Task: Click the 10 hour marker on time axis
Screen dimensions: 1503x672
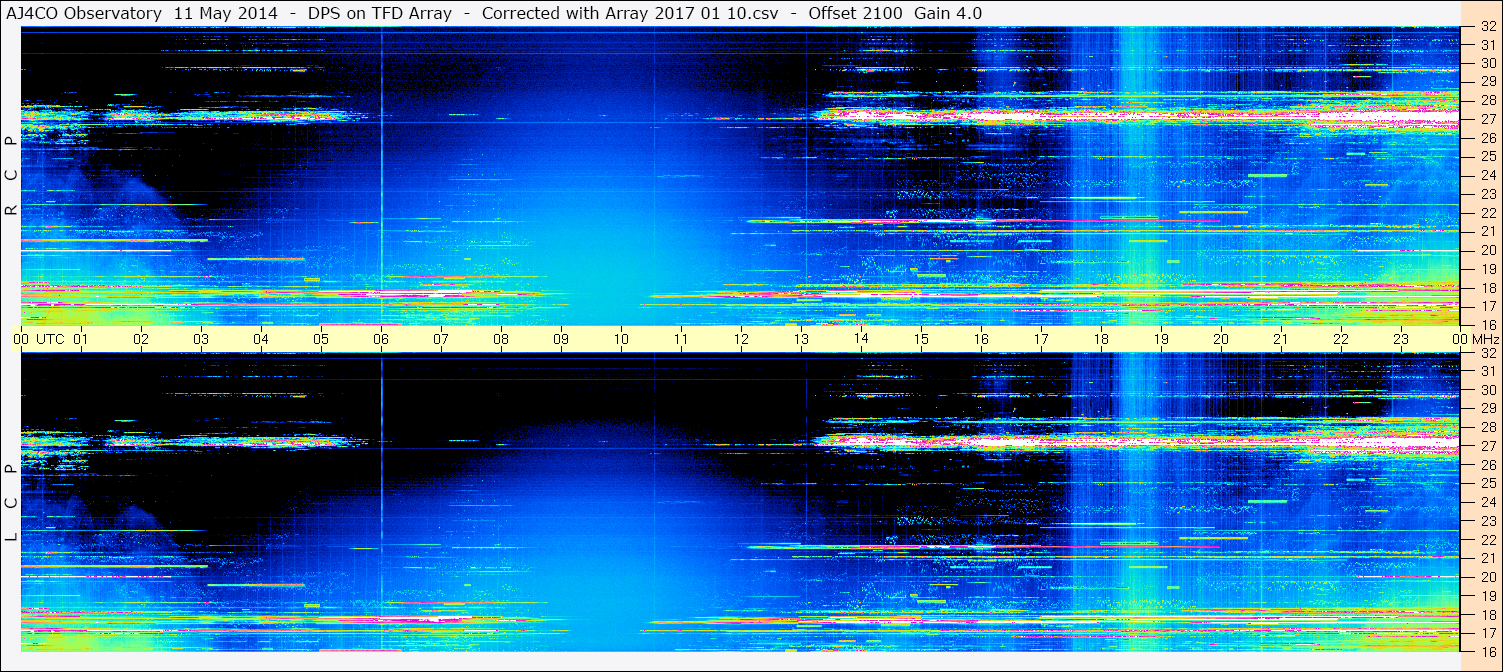Action: tap(621, 339)
